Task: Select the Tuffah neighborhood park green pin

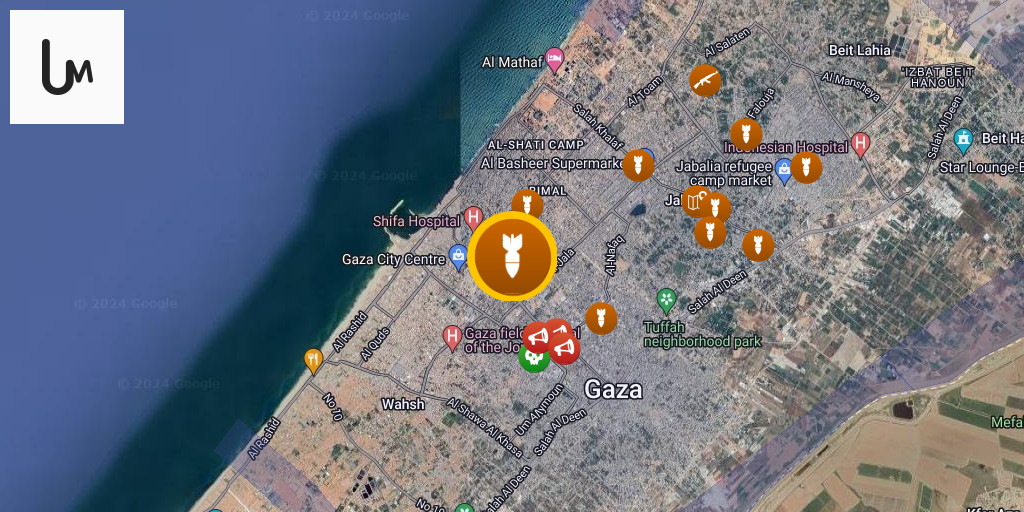Action: (666, 300)
